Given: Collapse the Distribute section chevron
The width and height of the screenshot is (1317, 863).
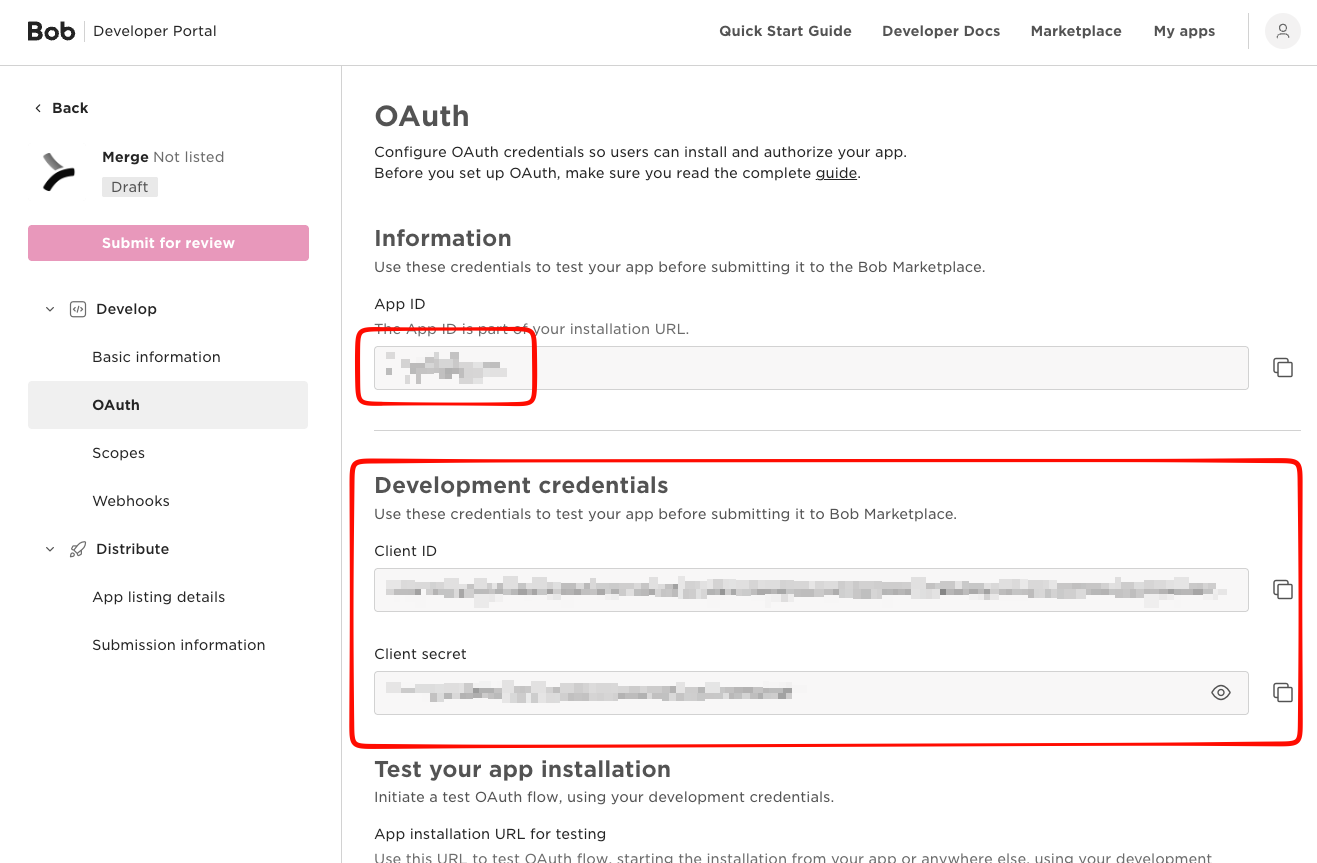Looking at the screenshot, I should tap(50, 549).
